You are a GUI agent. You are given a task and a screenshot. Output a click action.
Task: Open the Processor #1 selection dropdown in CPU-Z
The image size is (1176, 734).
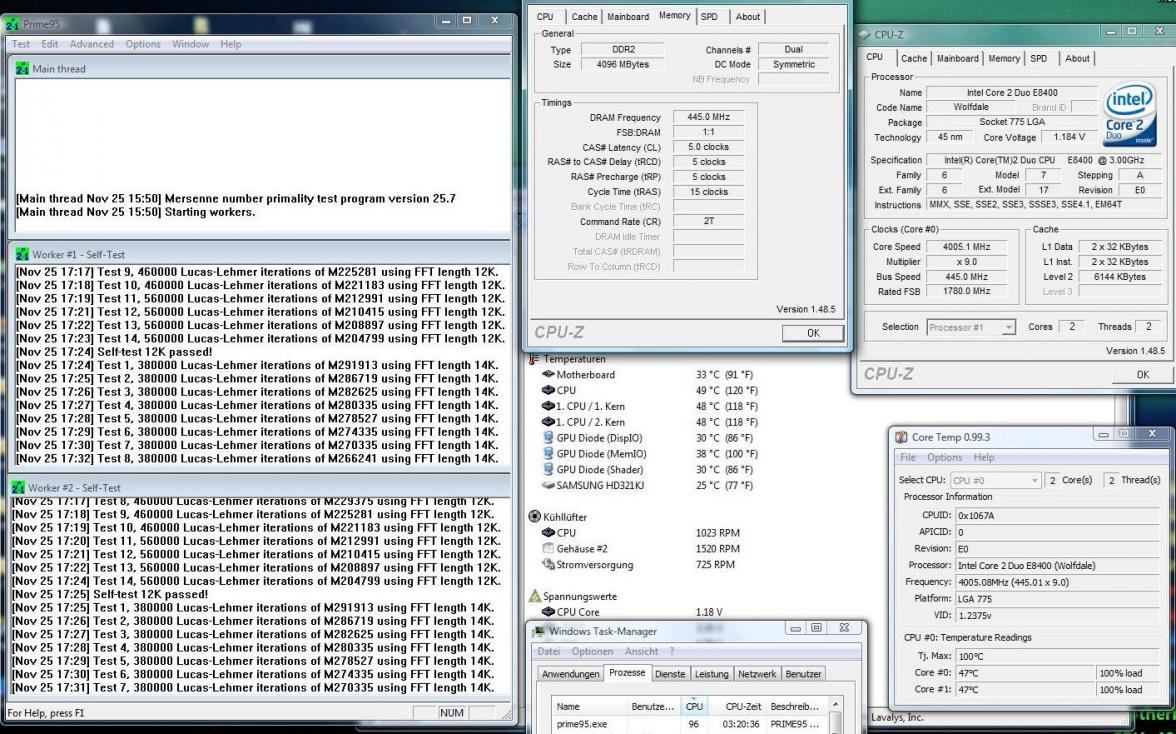coord(1008,327)
